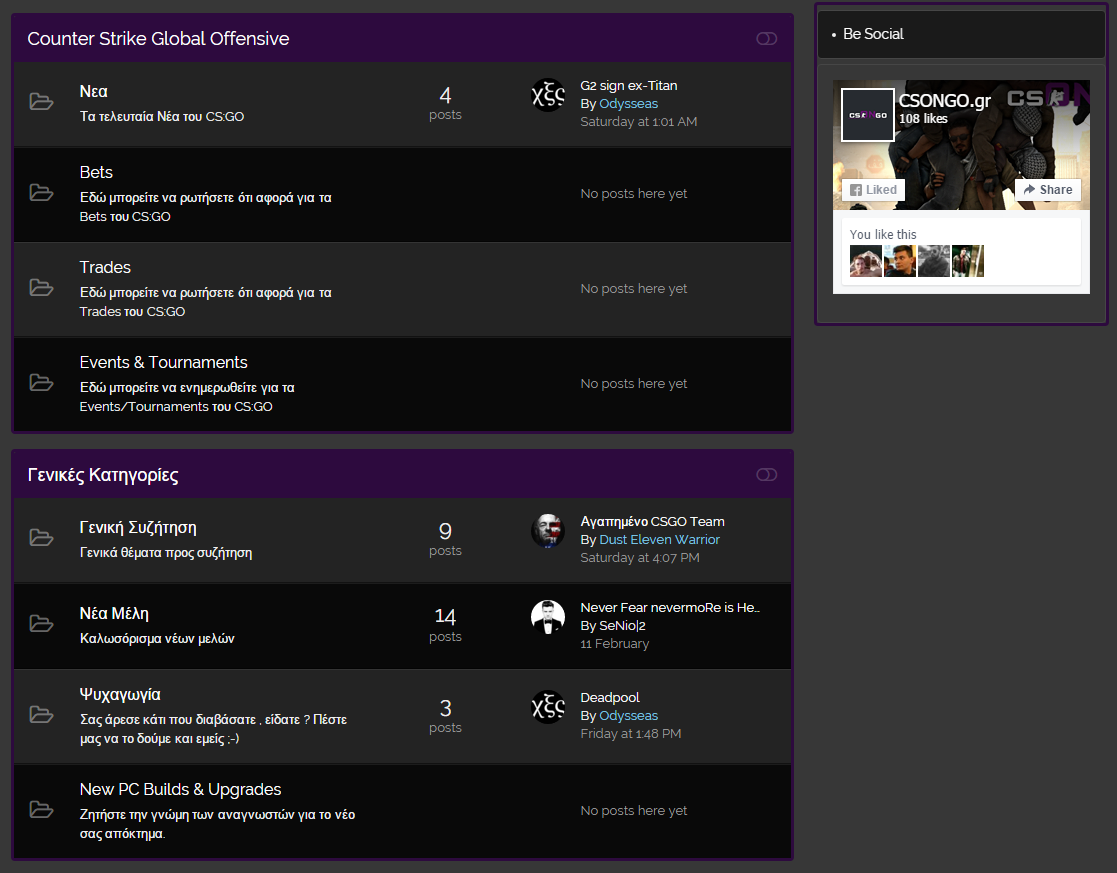Click folder icon beside Events & Tournaments
The width and height of the screenshot is (1117, 873).
41,382
